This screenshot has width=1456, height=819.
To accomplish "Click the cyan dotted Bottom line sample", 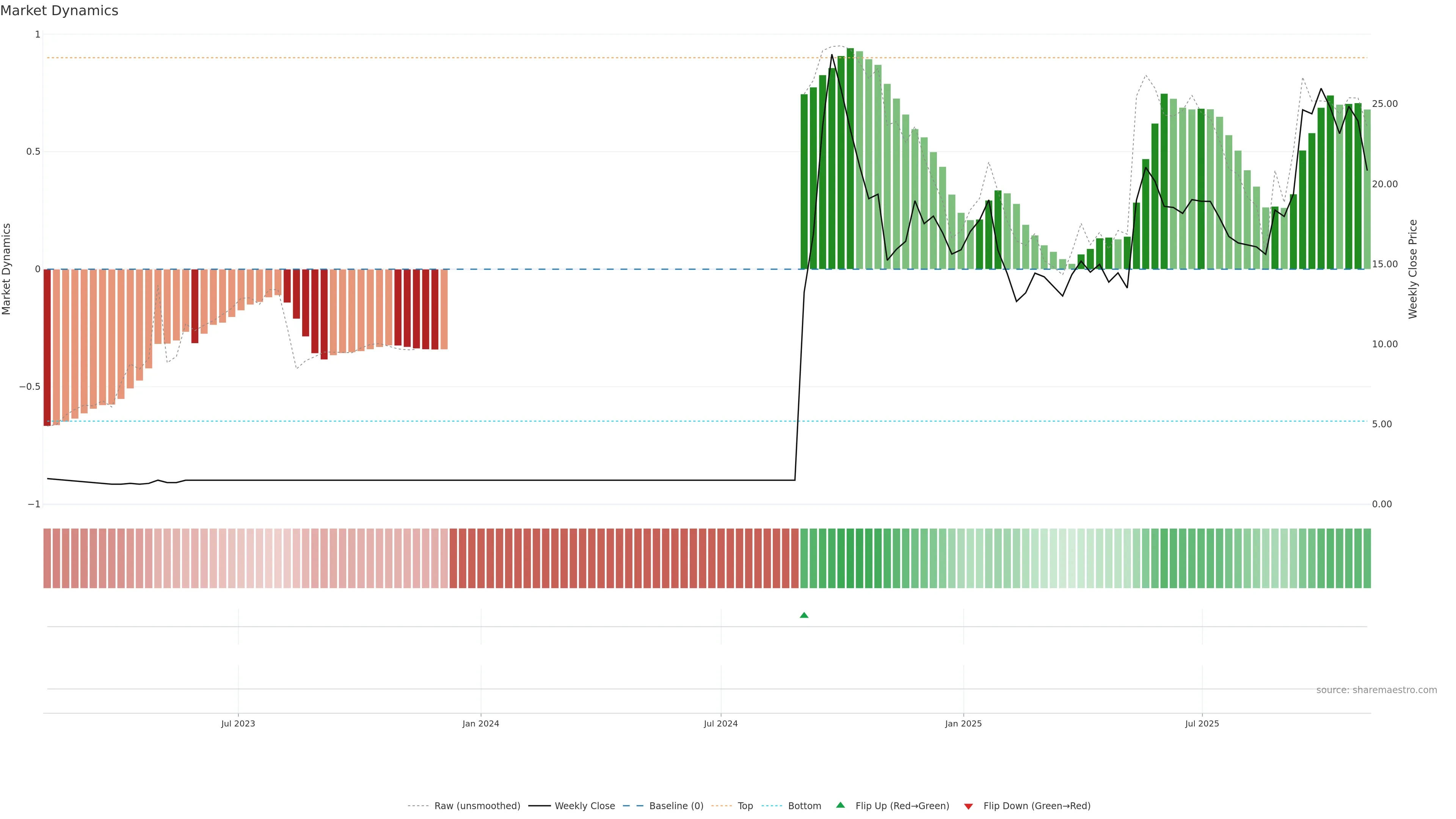I will [772, 806].
